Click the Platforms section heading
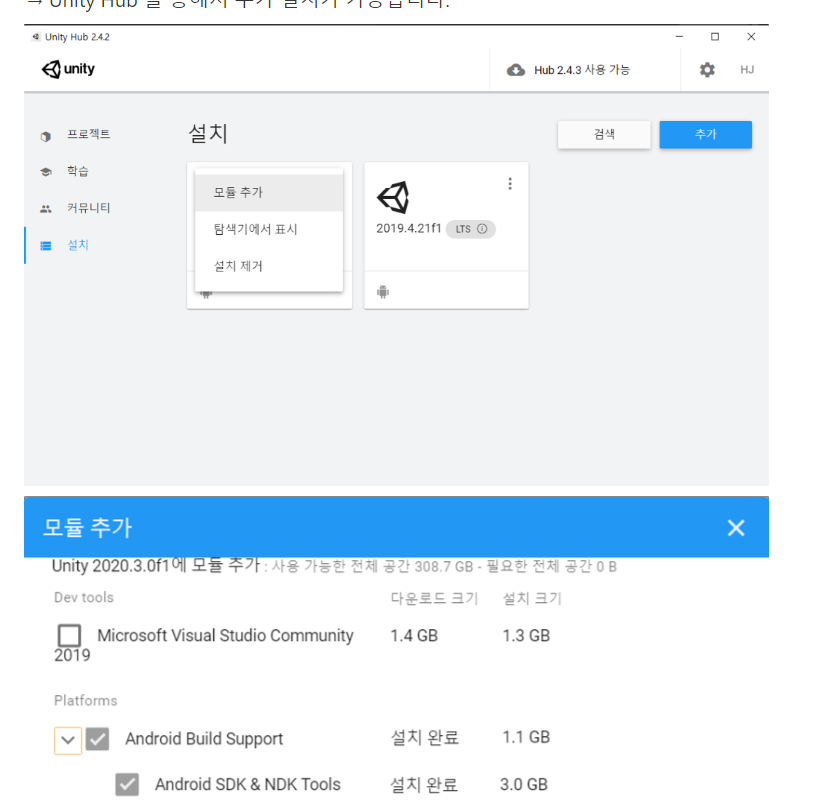 86,701
